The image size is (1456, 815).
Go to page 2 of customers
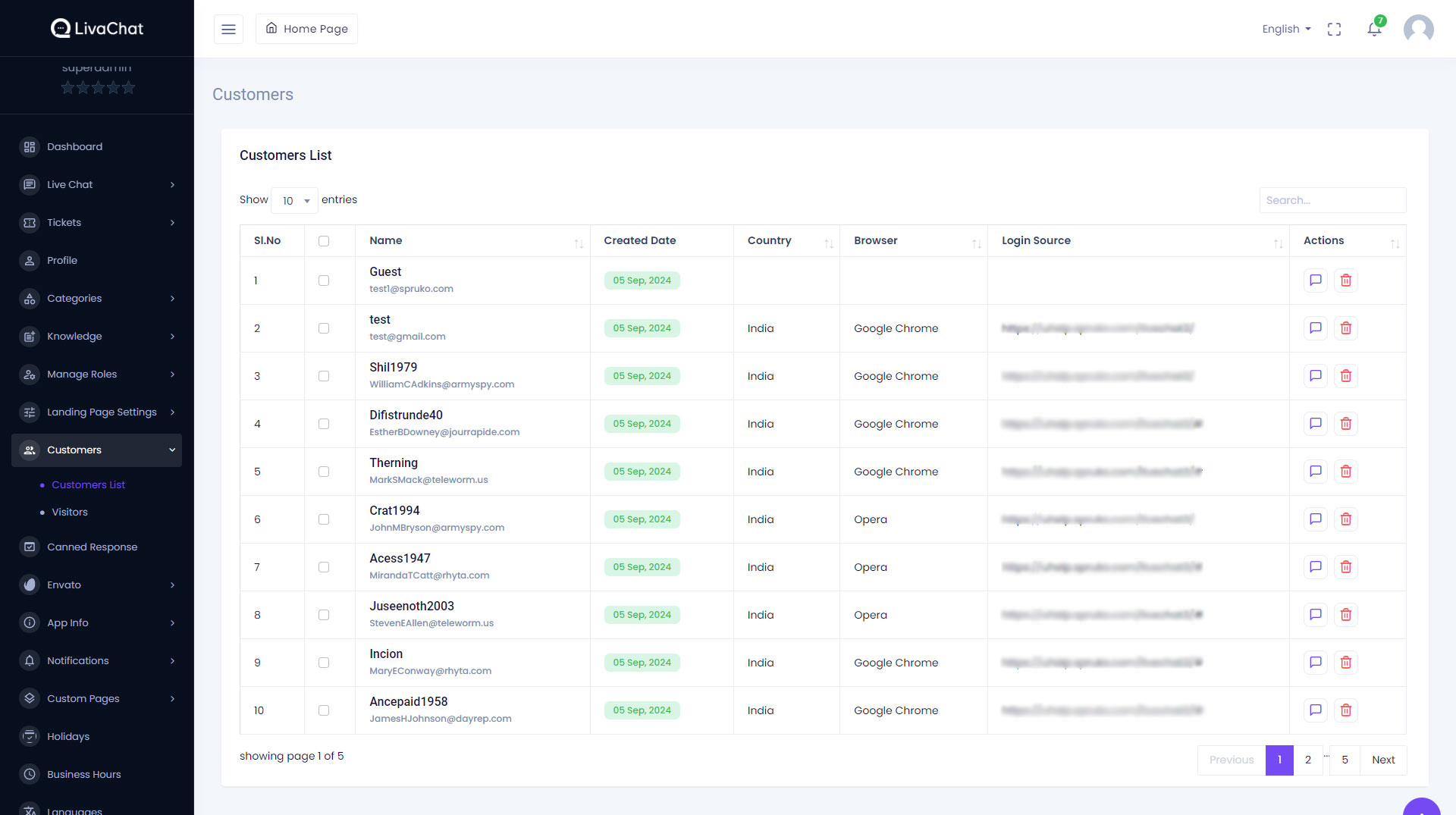tap(1308, 760)
